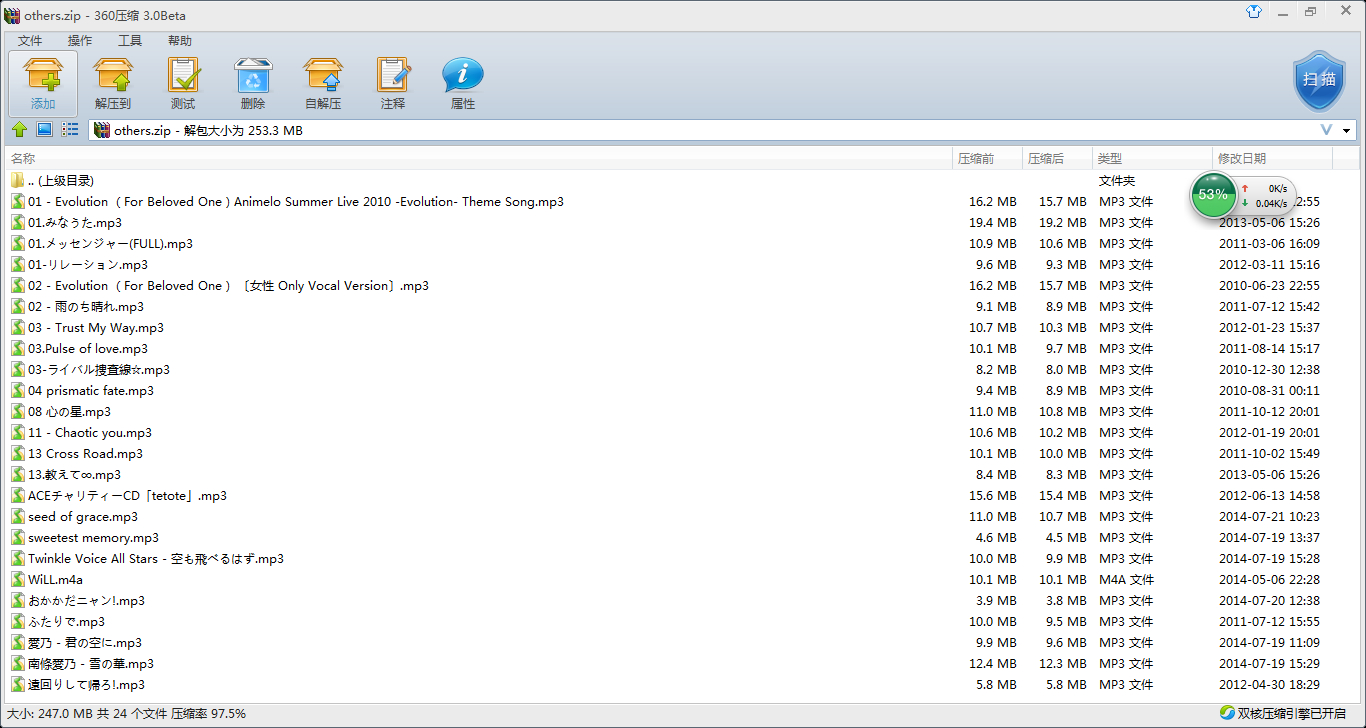Image resolution: width=1366 pixels, height=728 pixels.
Task: Open the 帮助 menu
Action: 180,41
